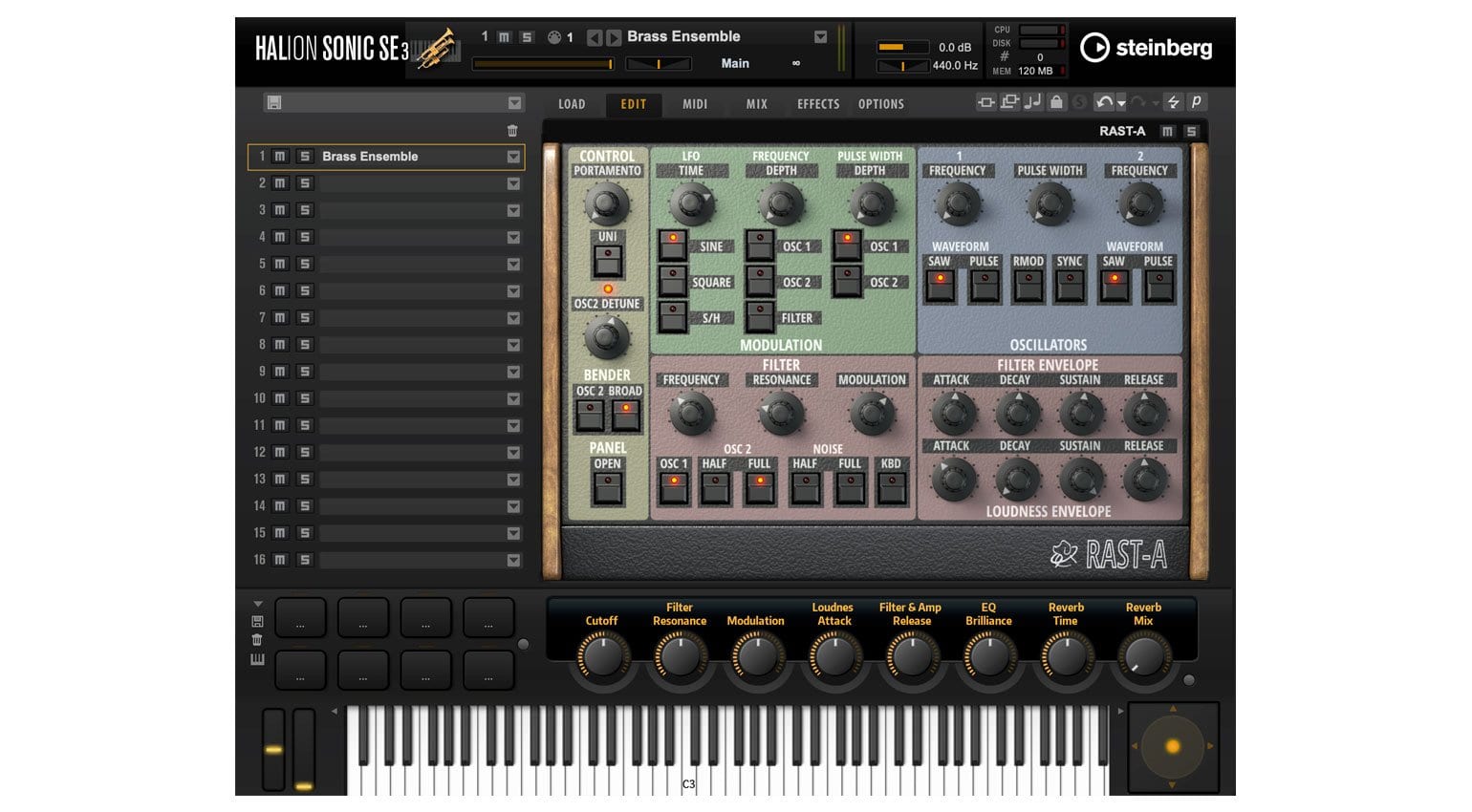Toggle the filter KBD switch
The height and width of the screenshot is (812, 1472).
892,488
